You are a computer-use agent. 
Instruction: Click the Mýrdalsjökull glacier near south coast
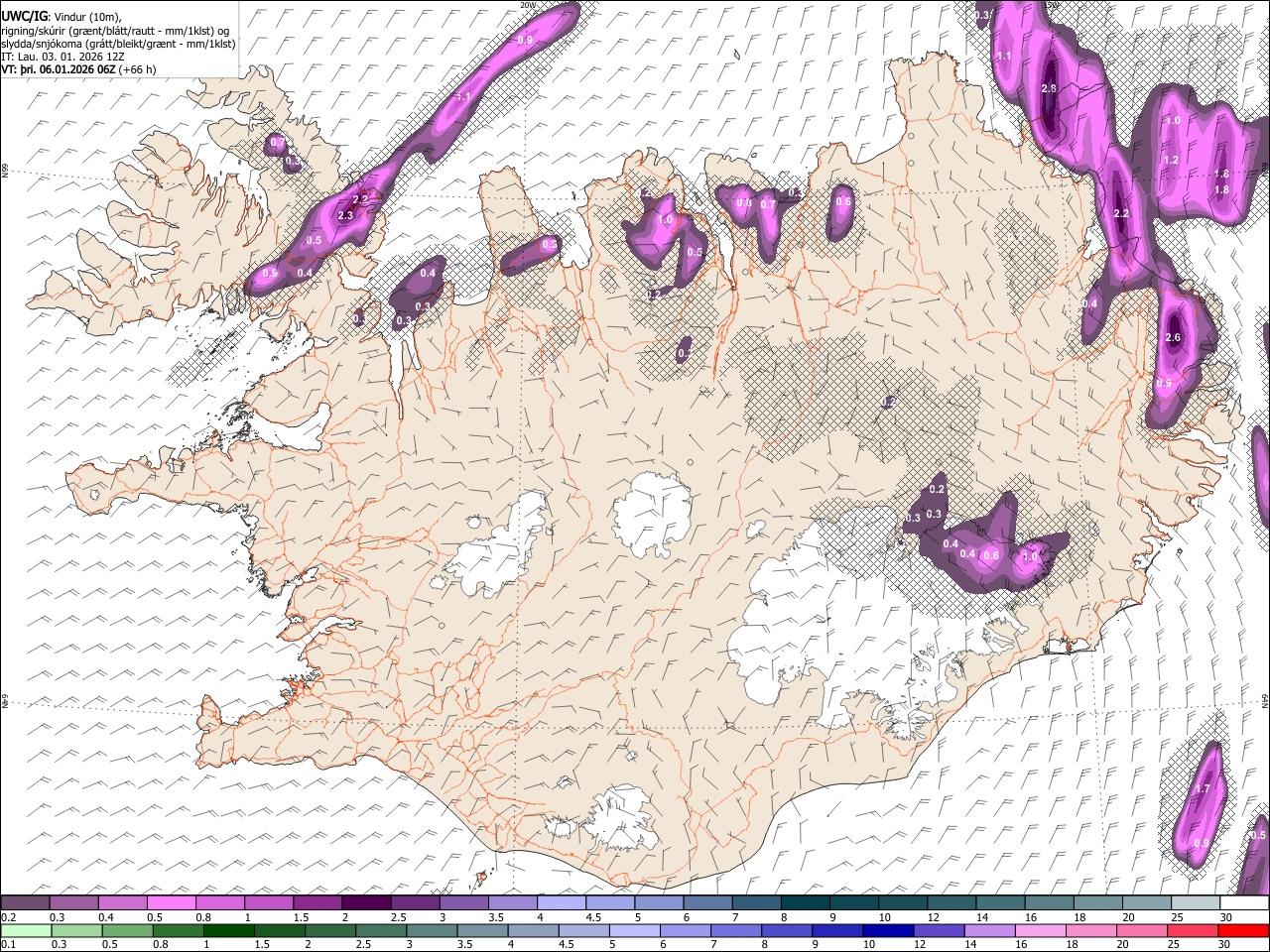pyautogui.click(x=620, y=819)
